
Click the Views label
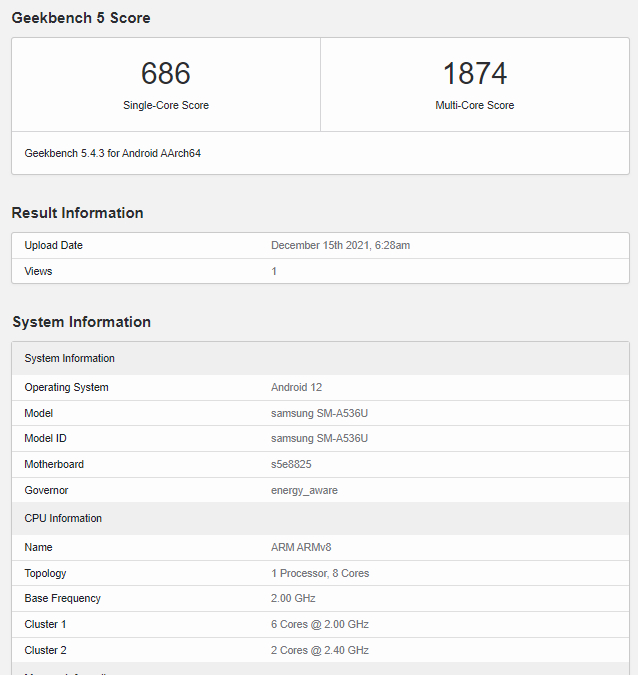pyautogui.click(x=38, y=271)
